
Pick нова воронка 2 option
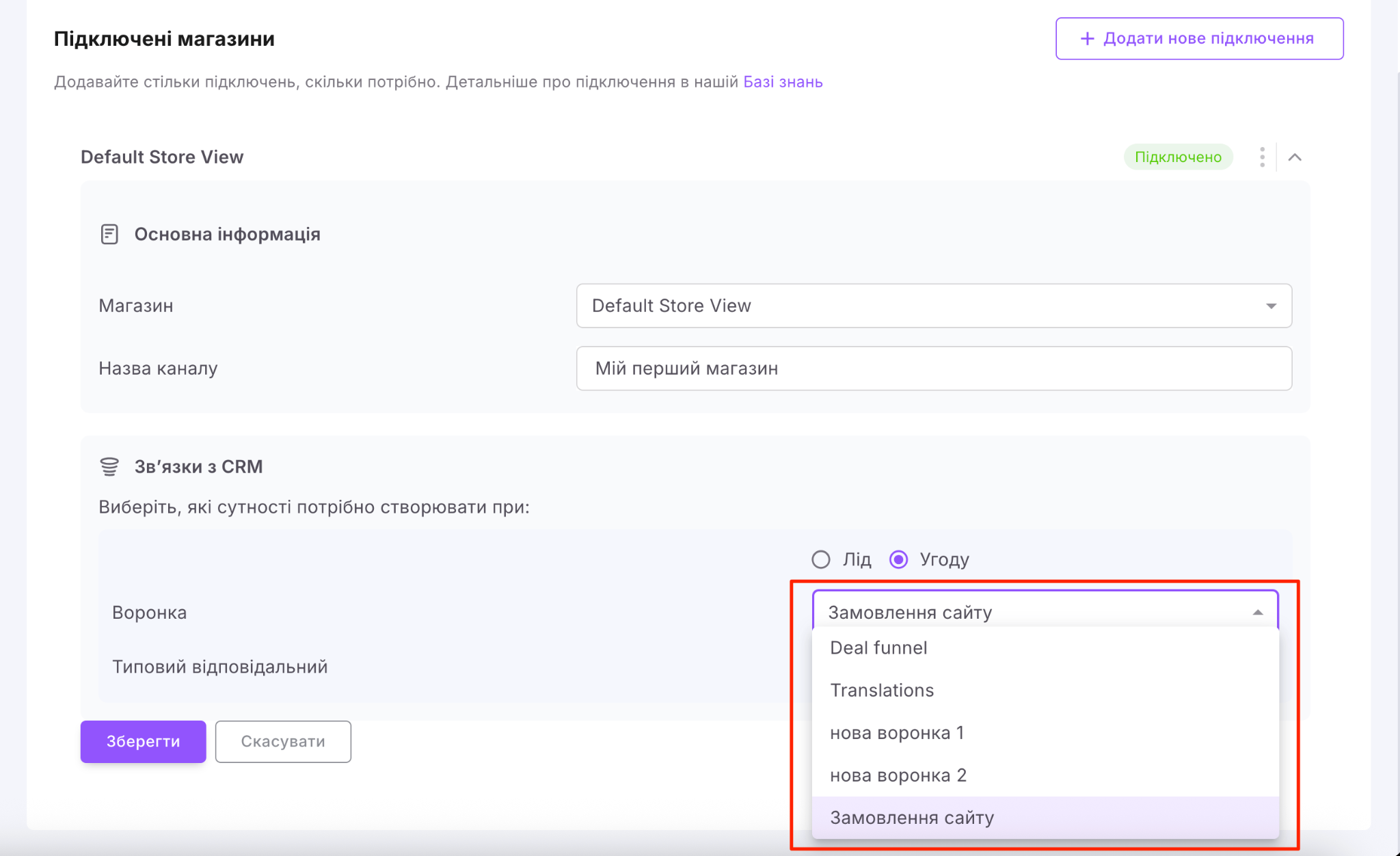[x=898, y=775]
